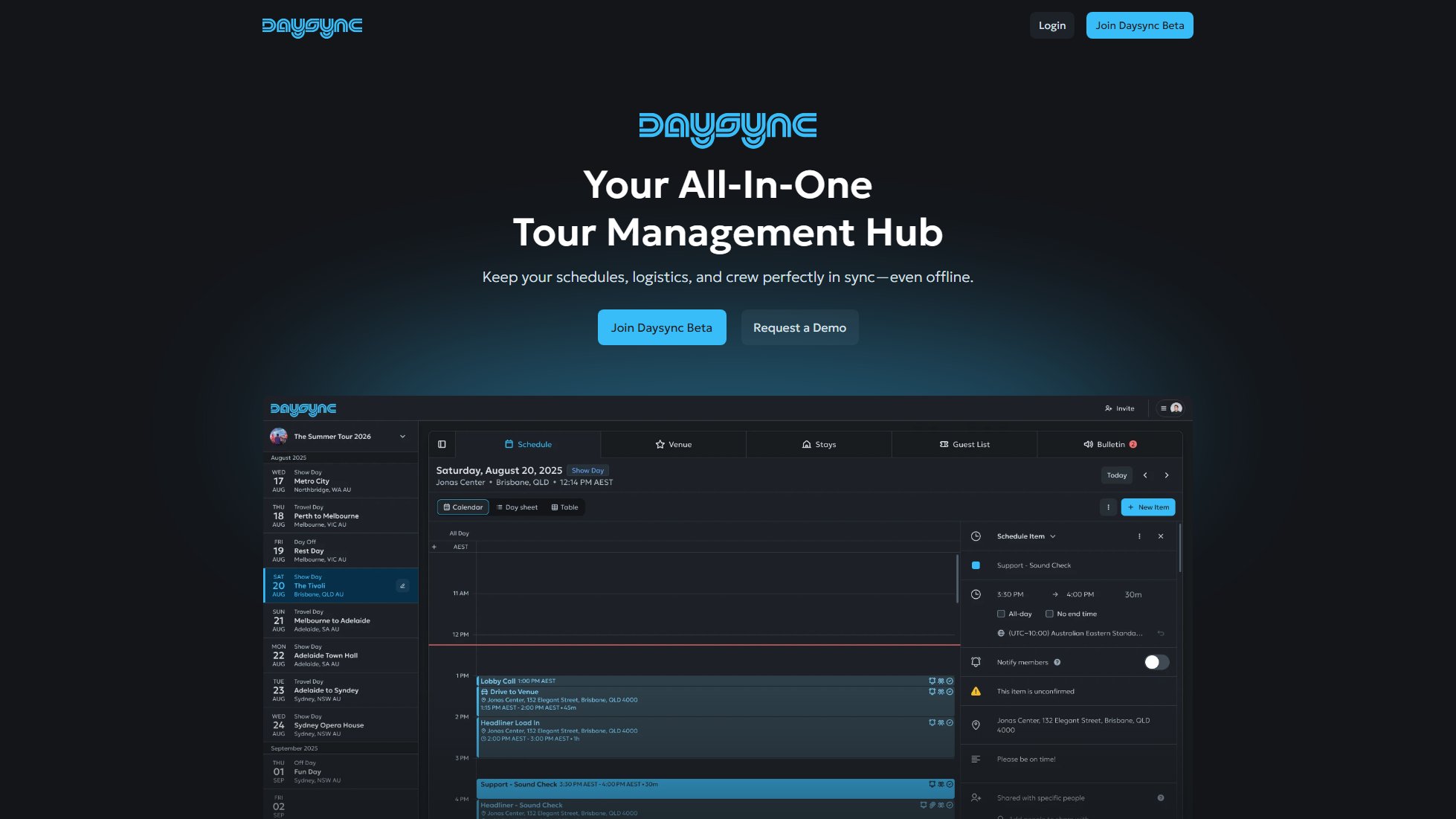Collapse the sidebar panel toggle icon
This screenshot has height=819, width=1456.
[x=442, y=443]
